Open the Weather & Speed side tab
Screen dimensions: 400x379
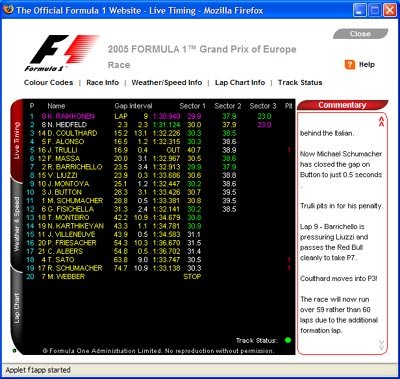(17, 224)
